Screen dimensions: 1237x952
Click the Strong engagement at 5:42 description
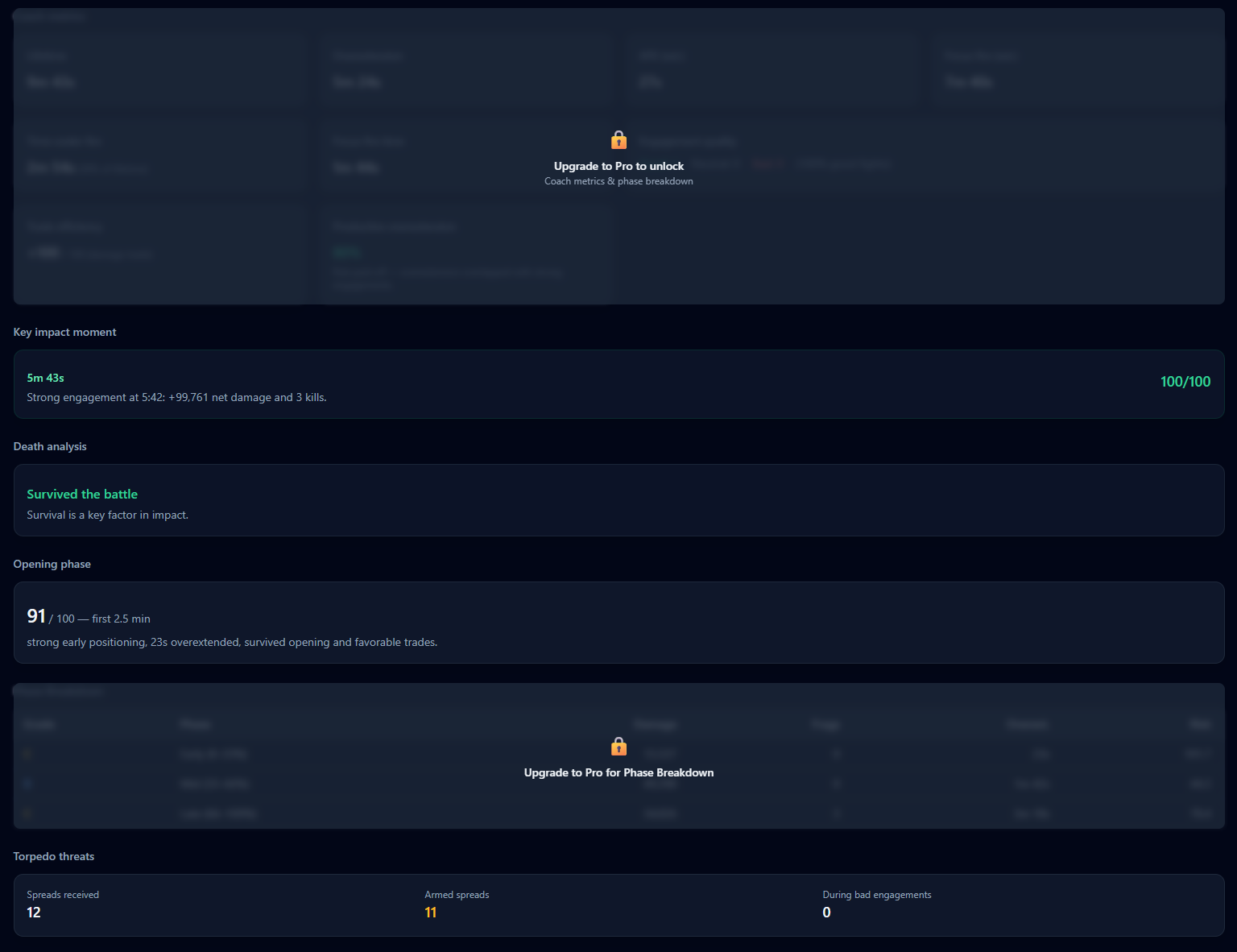[x=176, y=397]
